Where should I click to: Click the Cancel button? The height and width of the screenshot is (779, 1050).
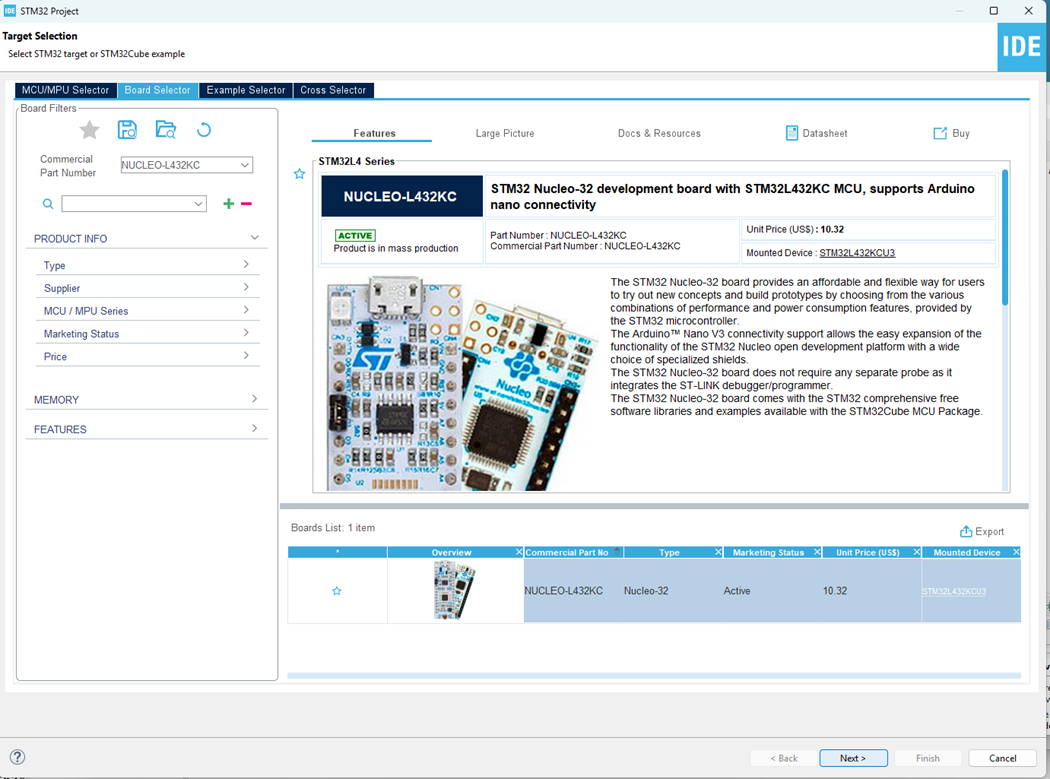pos(1002,758)
